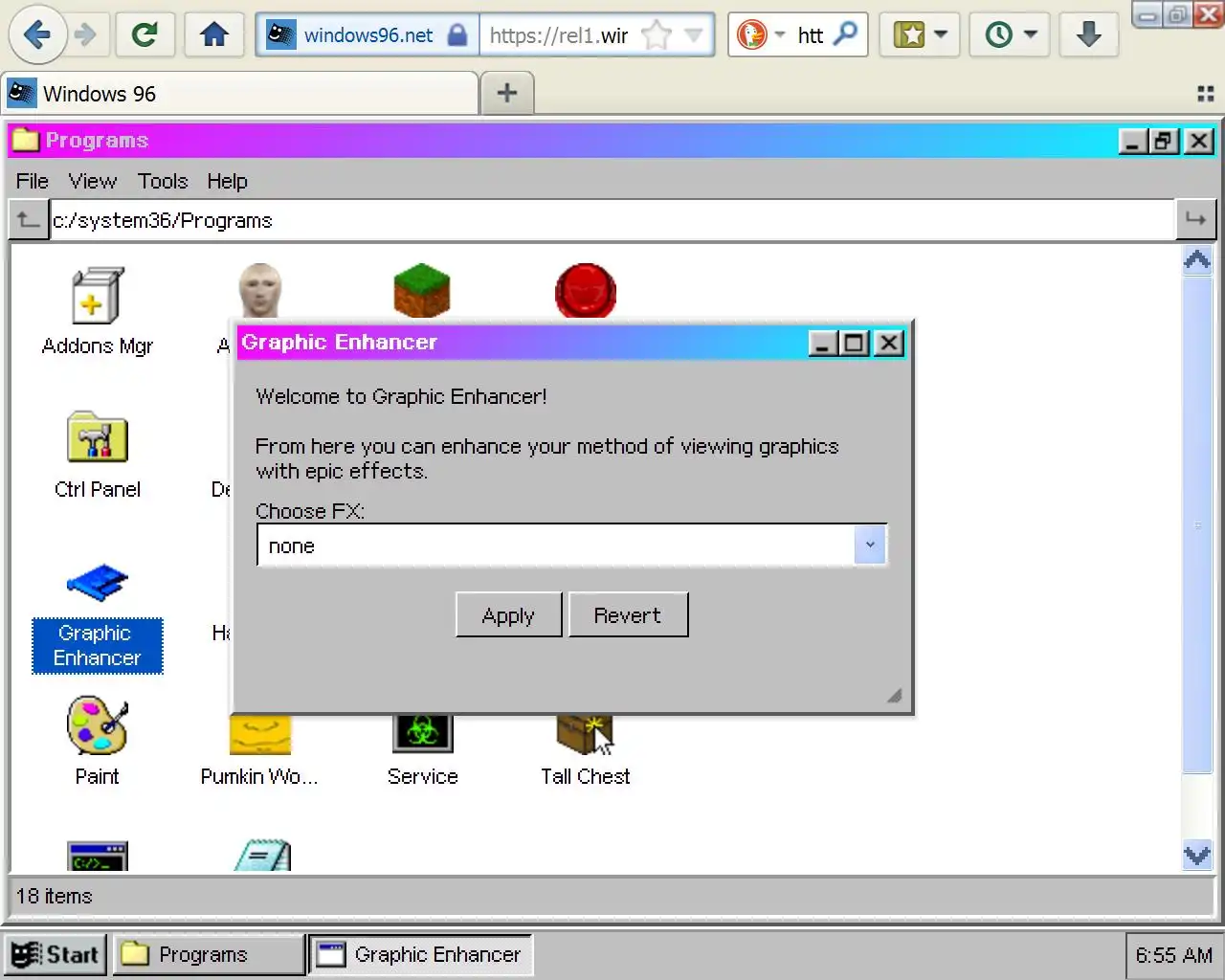Open the View menu
Image resolution: width=1225 pixels, height=980 pixels.
click(x=92, y=181)
